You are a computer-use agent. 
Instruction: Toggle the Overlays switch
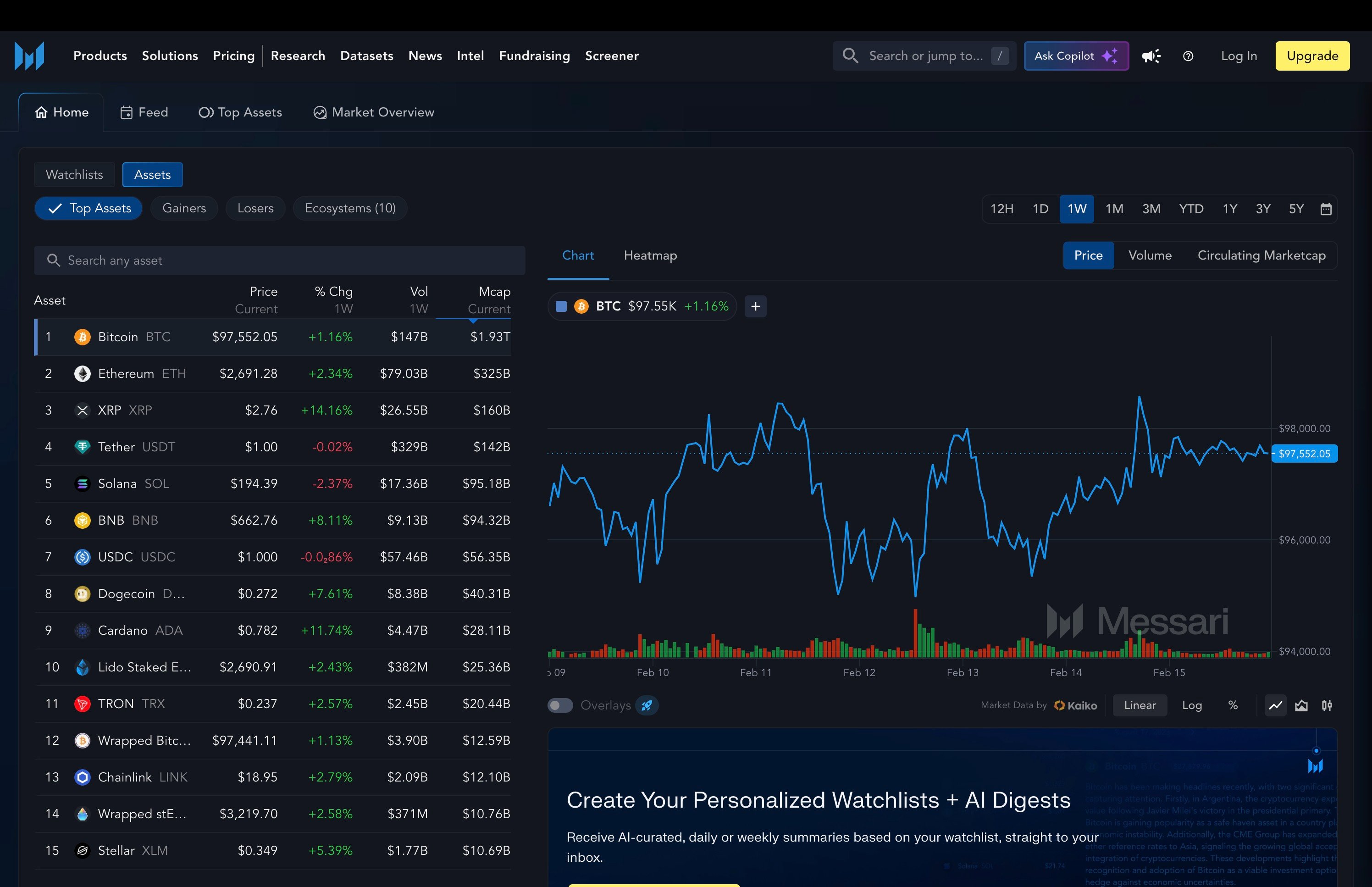tap(559, 705)
